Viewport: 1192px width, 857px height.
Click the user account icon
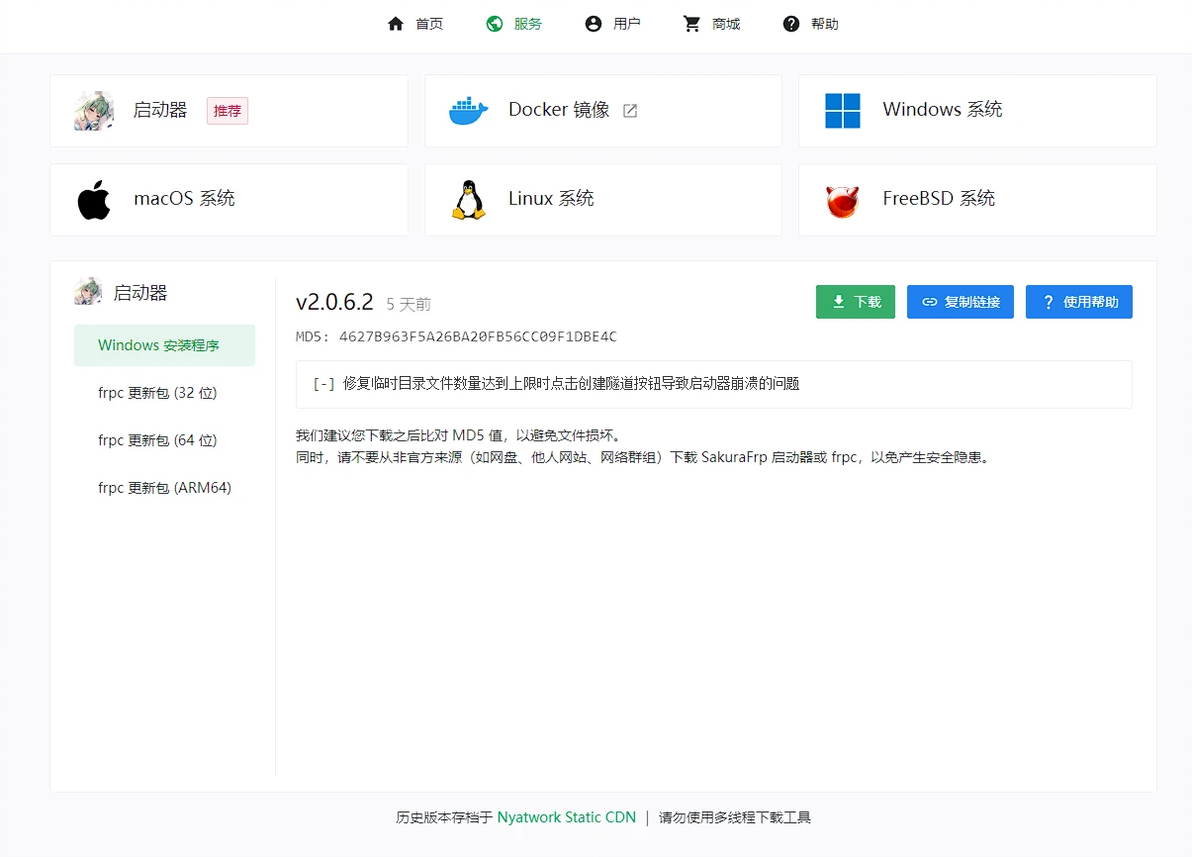(x=593, y=24)
